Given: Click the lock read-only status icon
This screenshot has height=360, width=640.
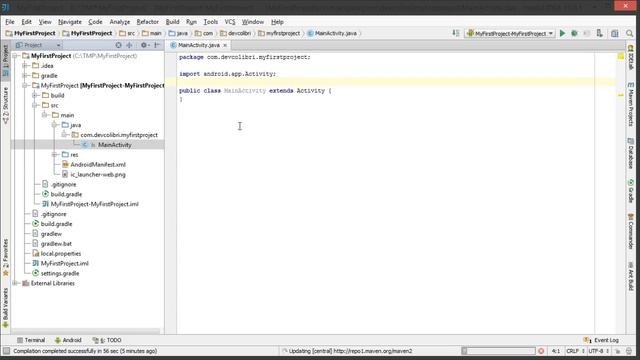Looking at the screenshot, I should coord(618,351).
